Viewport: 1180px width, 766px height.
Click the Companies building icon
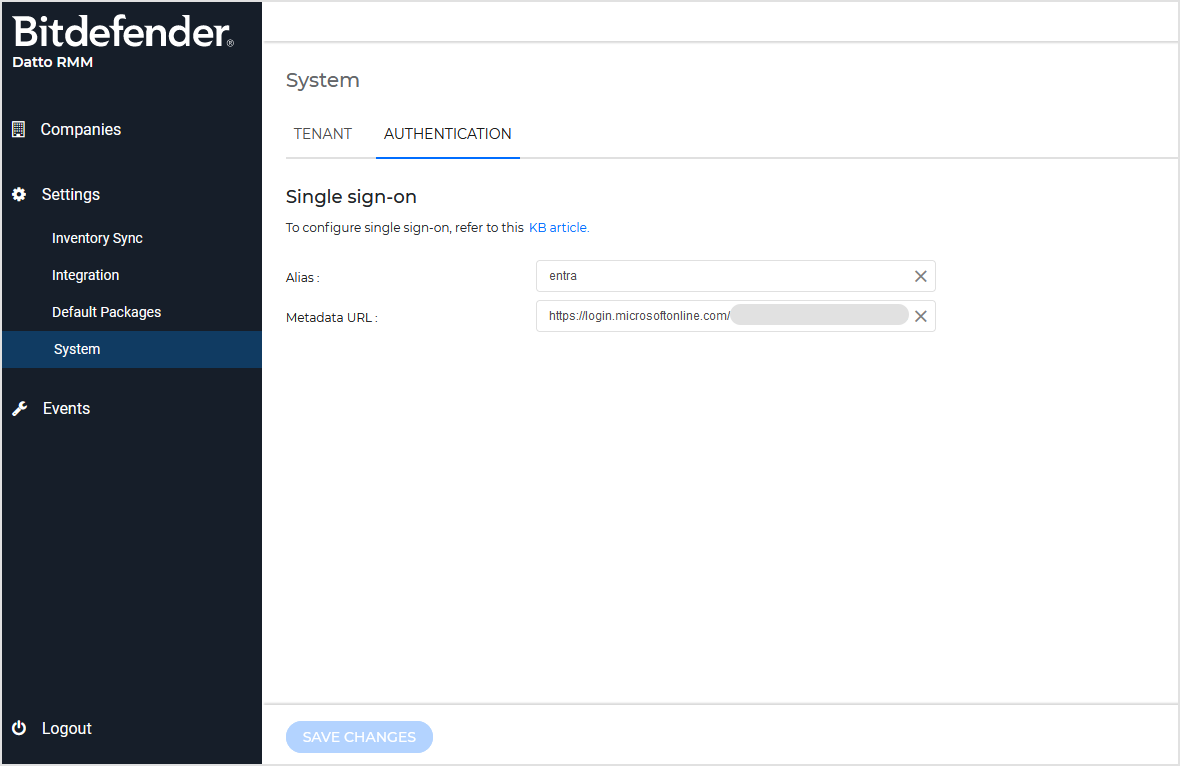pos(18,129)
